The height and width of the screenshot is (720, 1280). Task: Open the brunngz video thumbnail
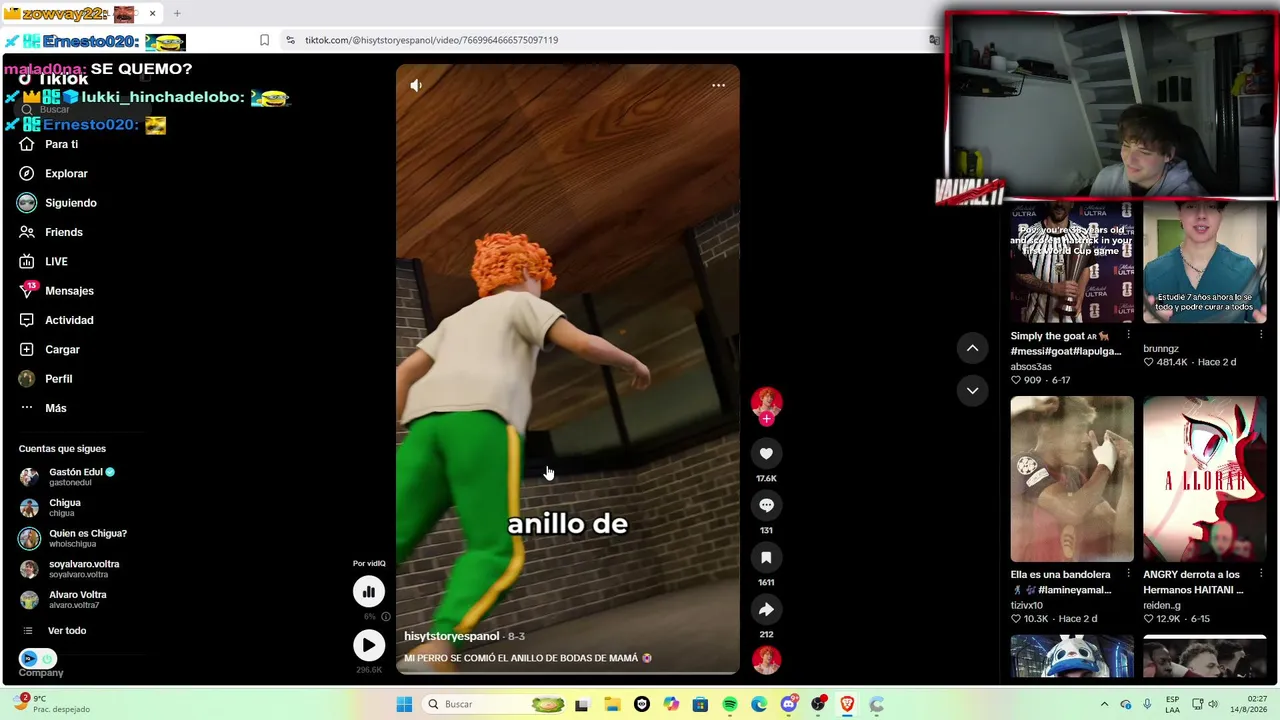point(1205,262)
